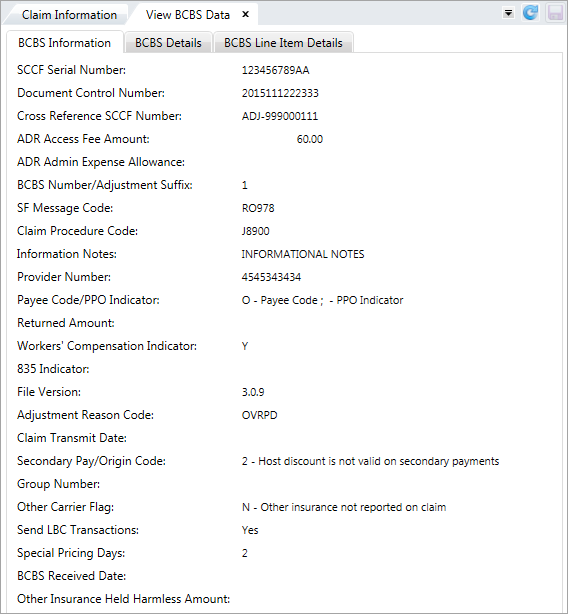Click the INFORMATIONAL NOTES value
Image resolution: width=568 pixels, height=614 pixels.
[x=303, y=254]
